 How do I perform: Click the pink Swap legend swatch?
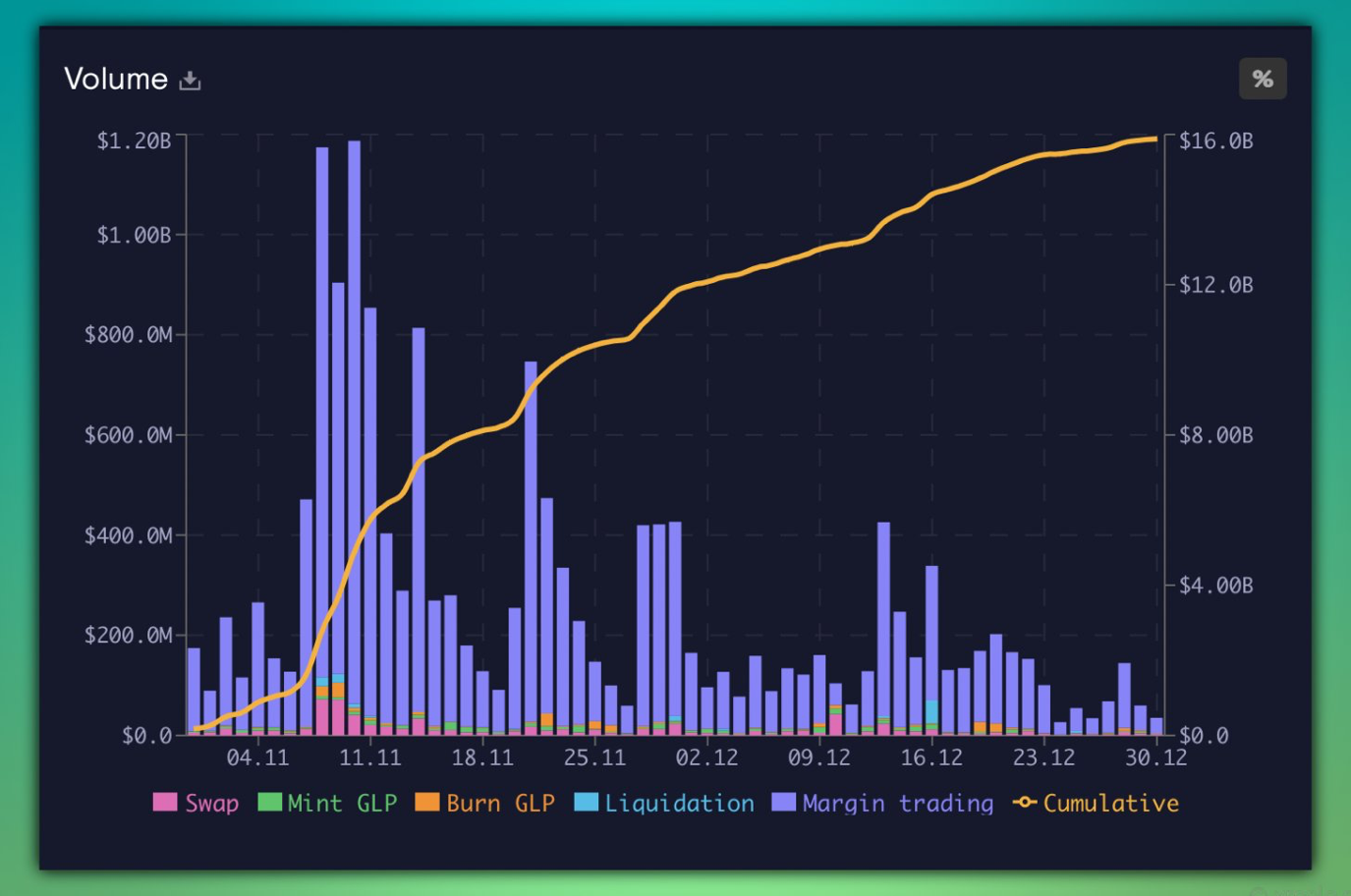click(165, 803)
